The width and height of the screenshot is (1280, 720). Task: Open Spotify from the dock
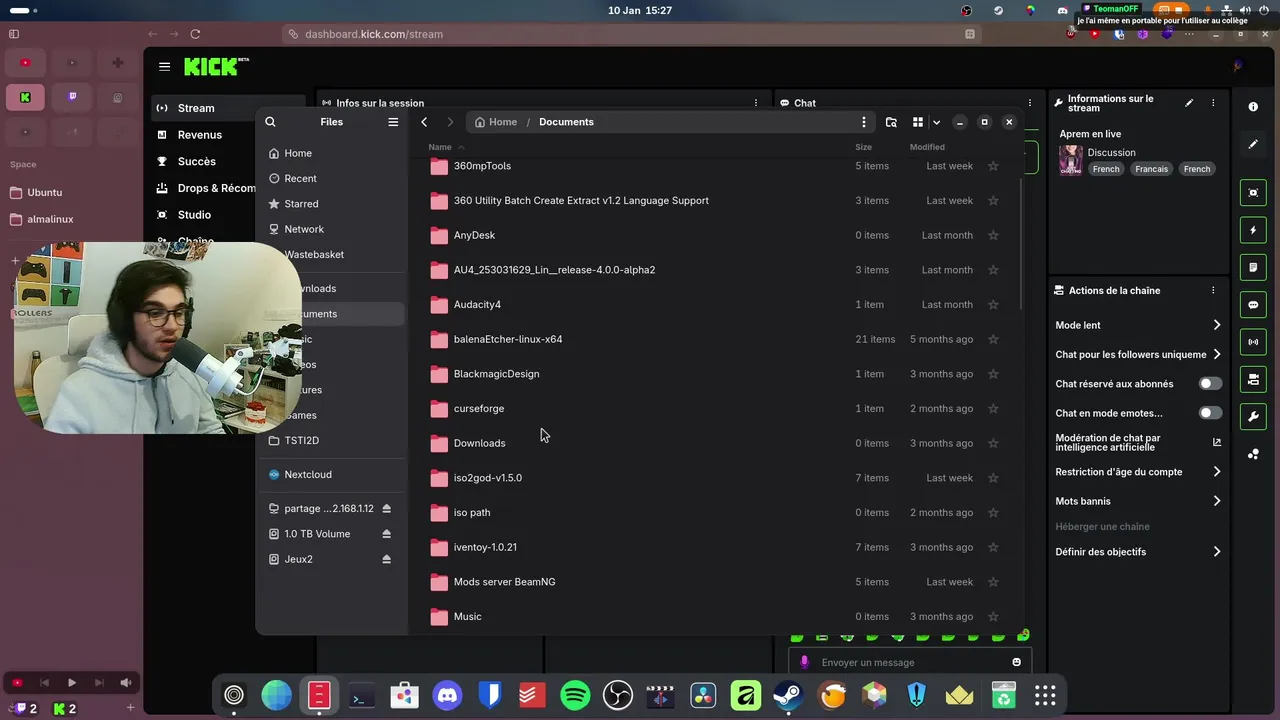point(575,695)
